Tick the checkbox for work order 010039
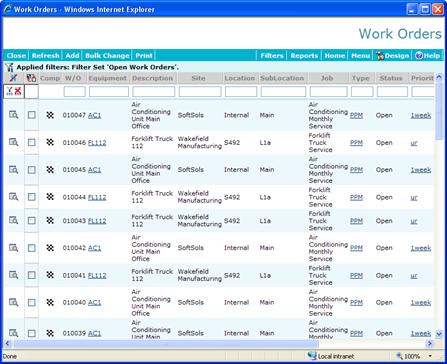This screenshot has width=447, height=364. 32,333
